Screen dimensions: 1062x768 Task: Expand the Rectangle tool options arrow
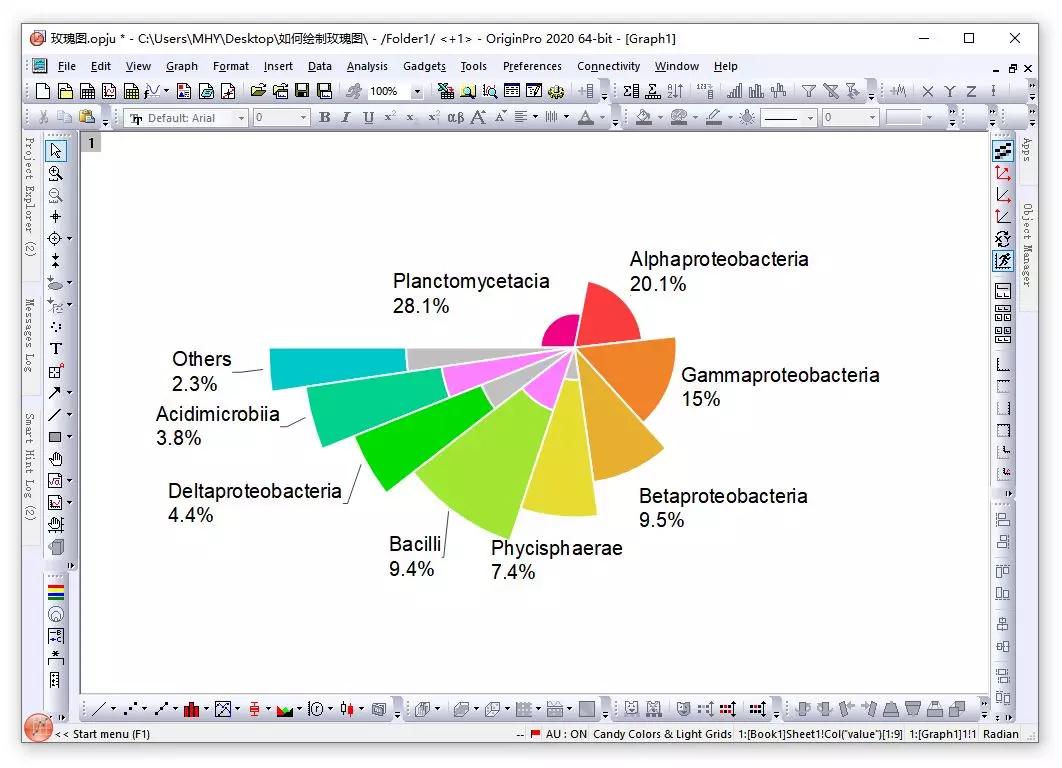coord(69,437)
